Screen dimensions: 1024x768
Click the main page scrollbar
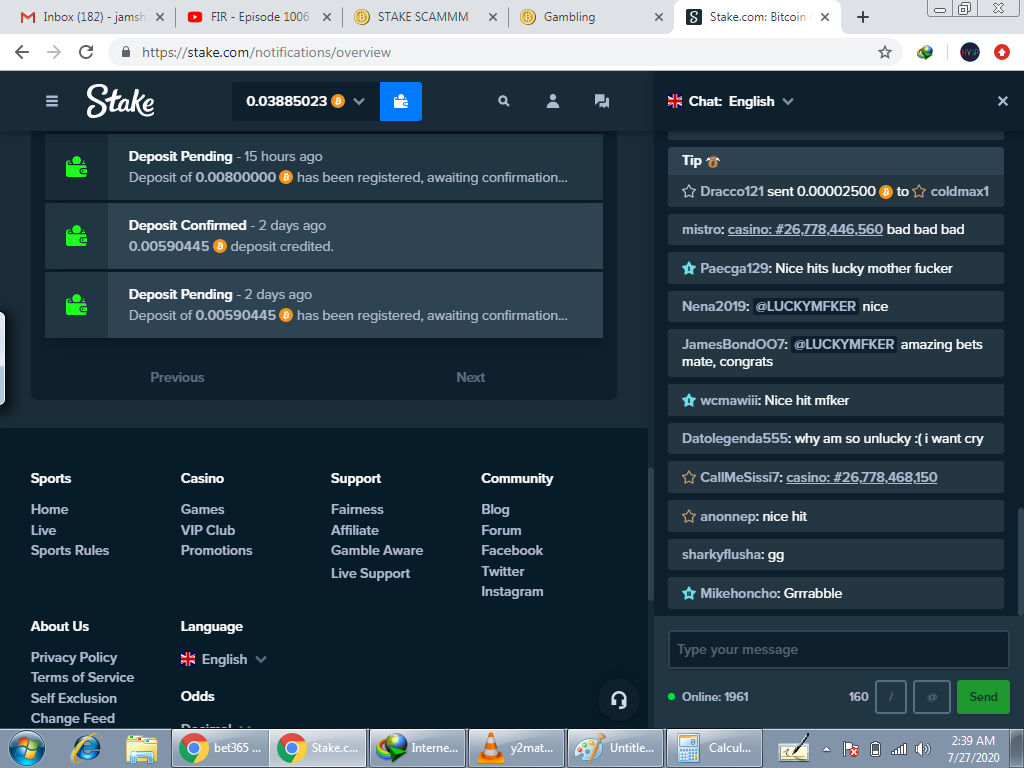pyautogui.click(x=650, y=534)
